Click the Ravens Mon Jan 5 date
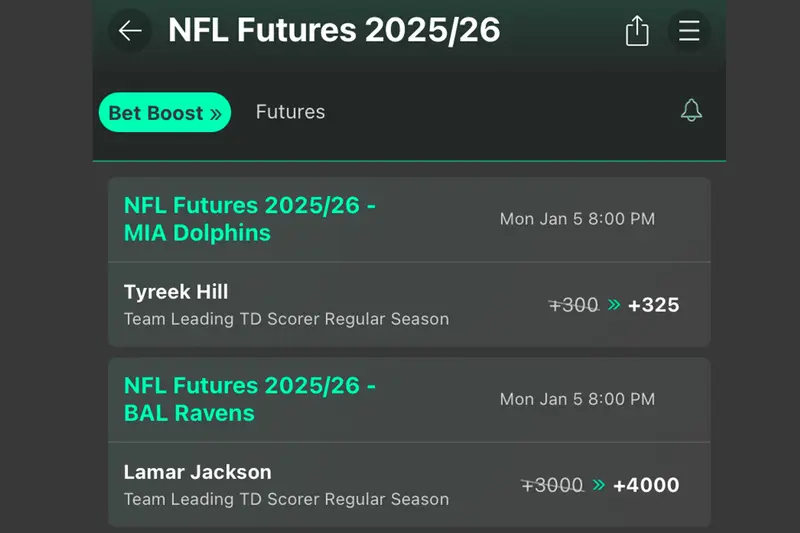The width and height of the screenshot is (800, 533). (577, 399)
